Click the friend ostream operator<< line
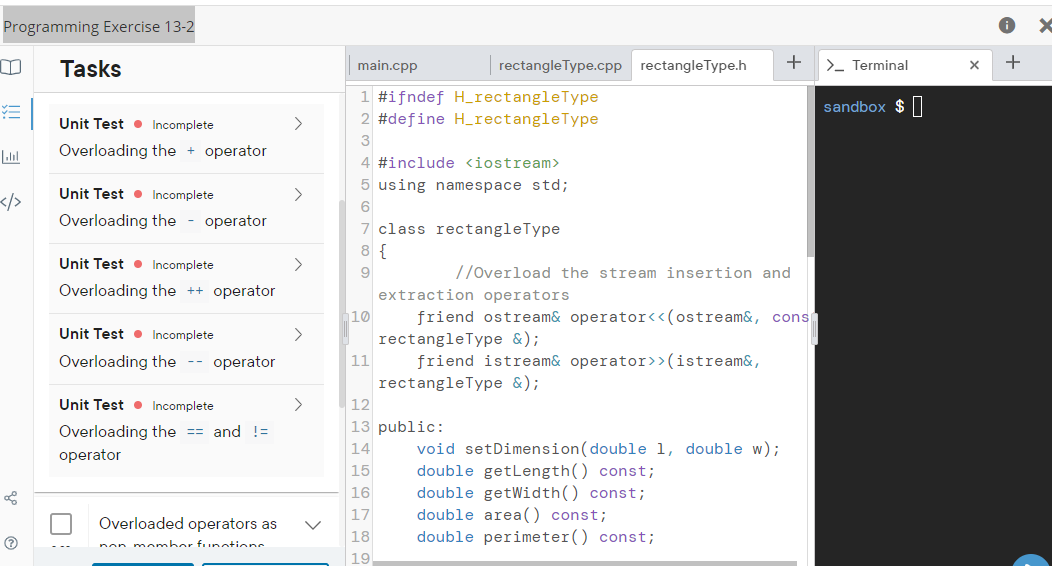Image resolution: width=1052 pixels, height=566 pixels. [593, 328]
